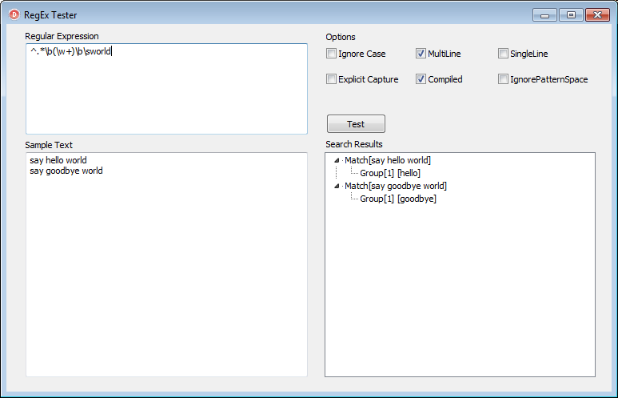Run the Test button
This screenshot has height=398, width=618.
(x=356, y=124)
